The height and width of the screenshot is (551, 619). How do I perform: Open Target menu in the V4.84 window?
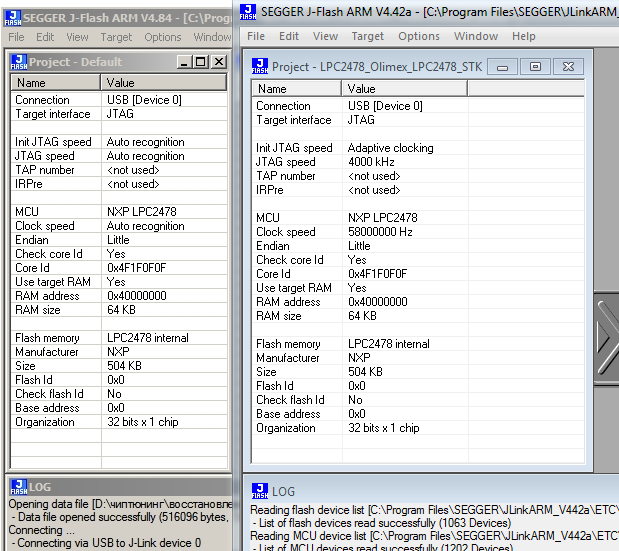116,37
